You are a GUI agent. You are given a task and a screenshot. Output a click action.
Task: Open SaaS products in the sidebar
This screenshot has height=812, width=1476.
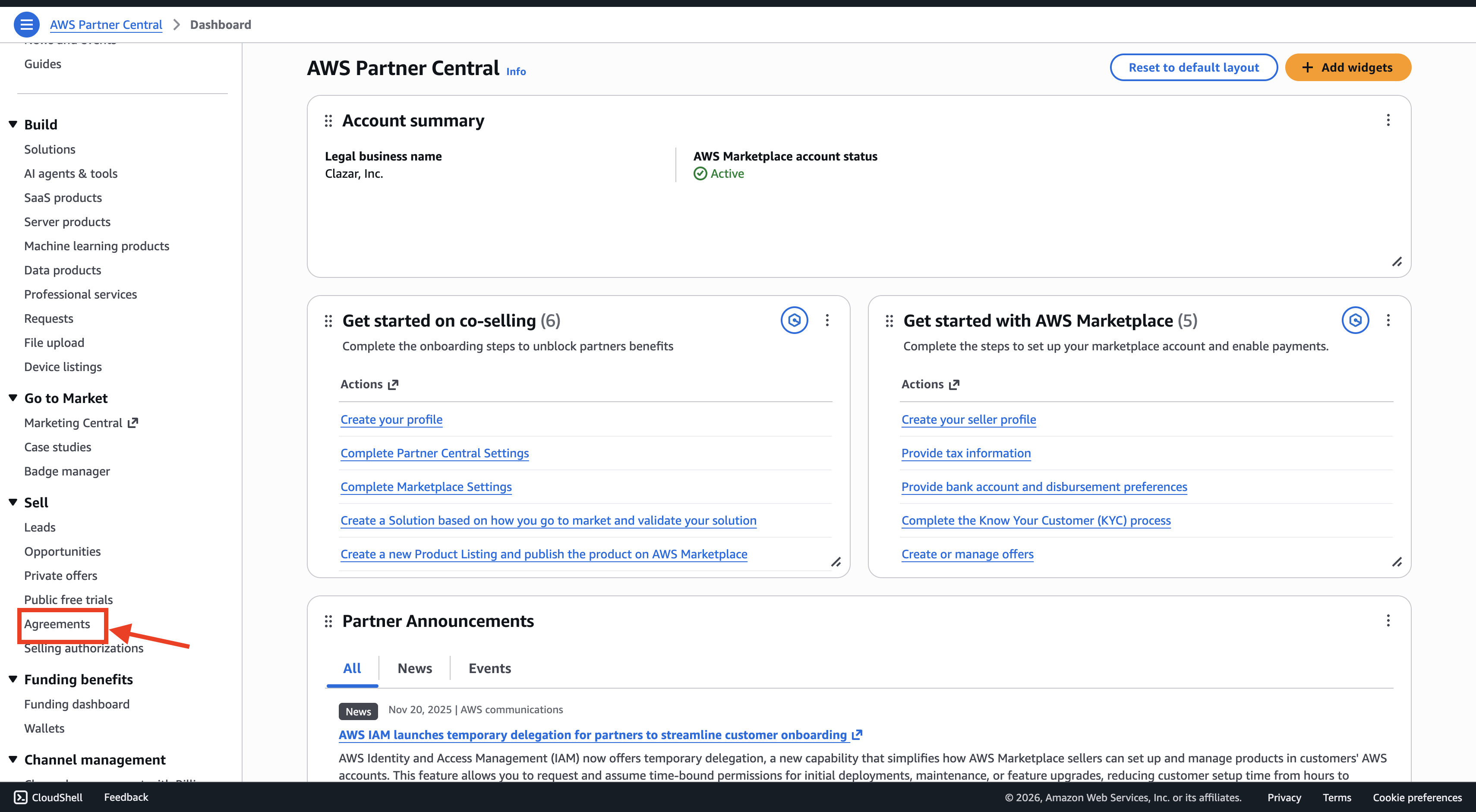point(63,198)
